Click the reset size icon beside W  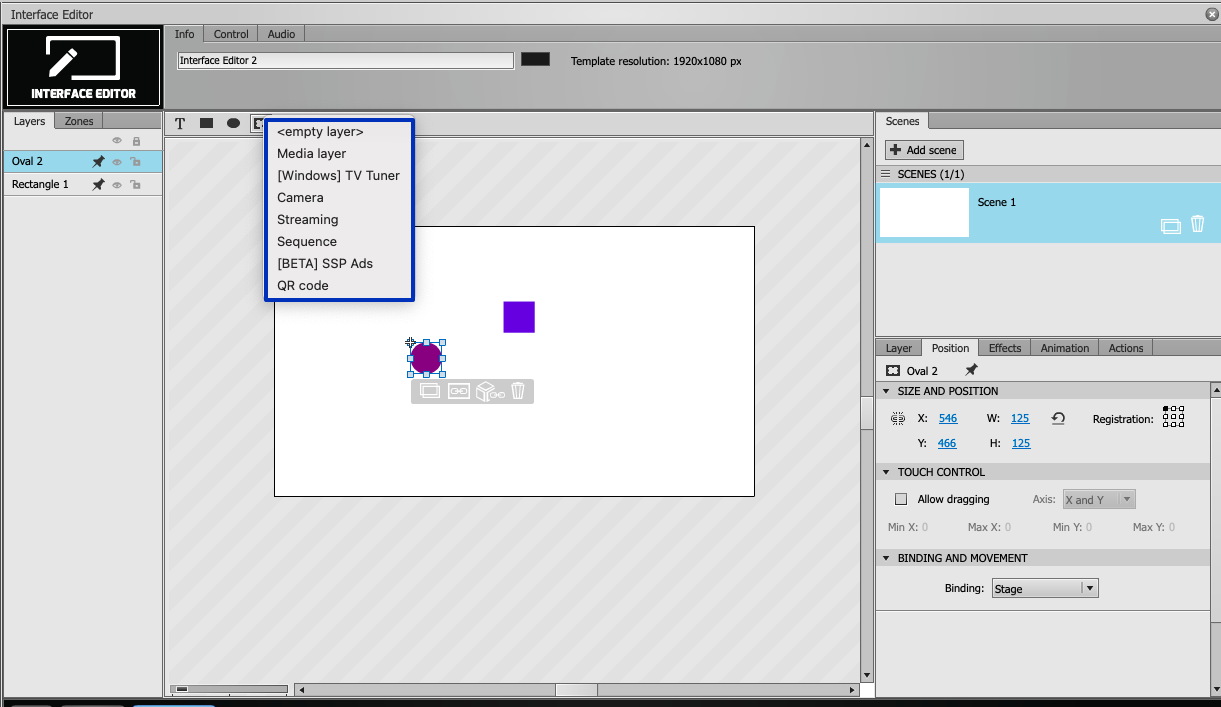[1058, 419]
